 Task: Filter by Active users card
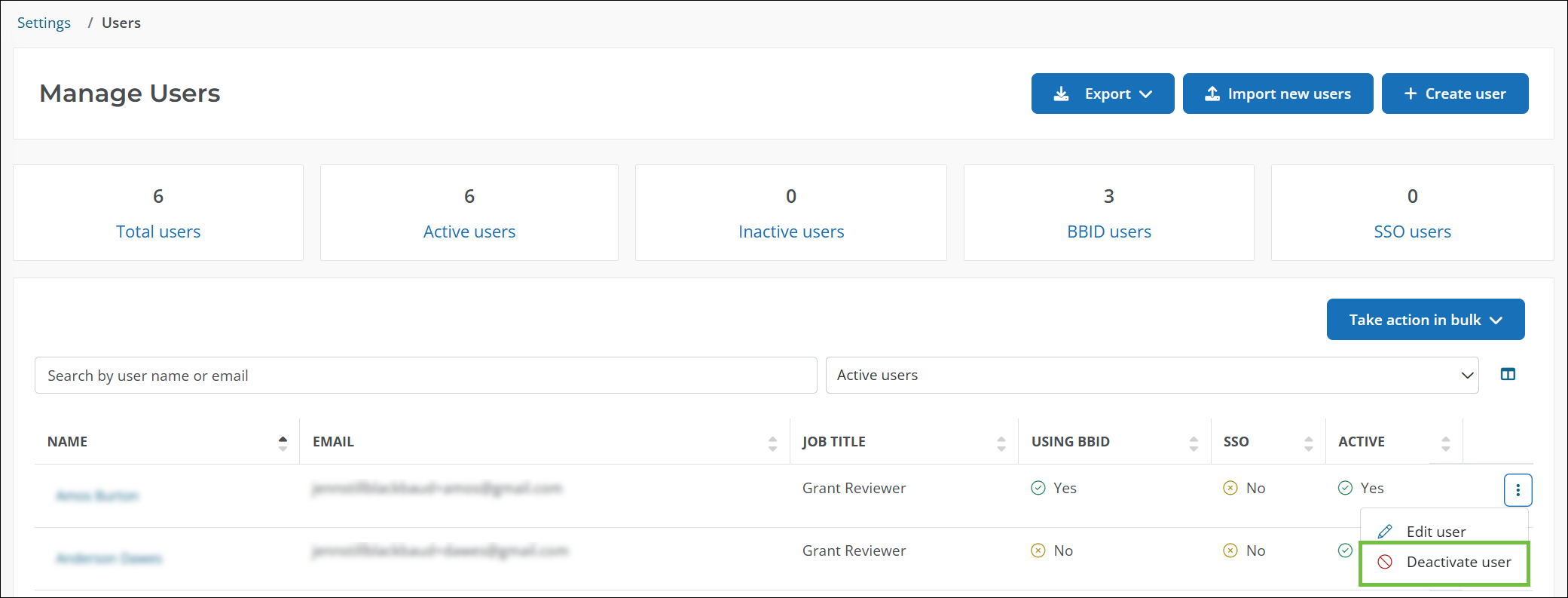(x=469, y=213)
